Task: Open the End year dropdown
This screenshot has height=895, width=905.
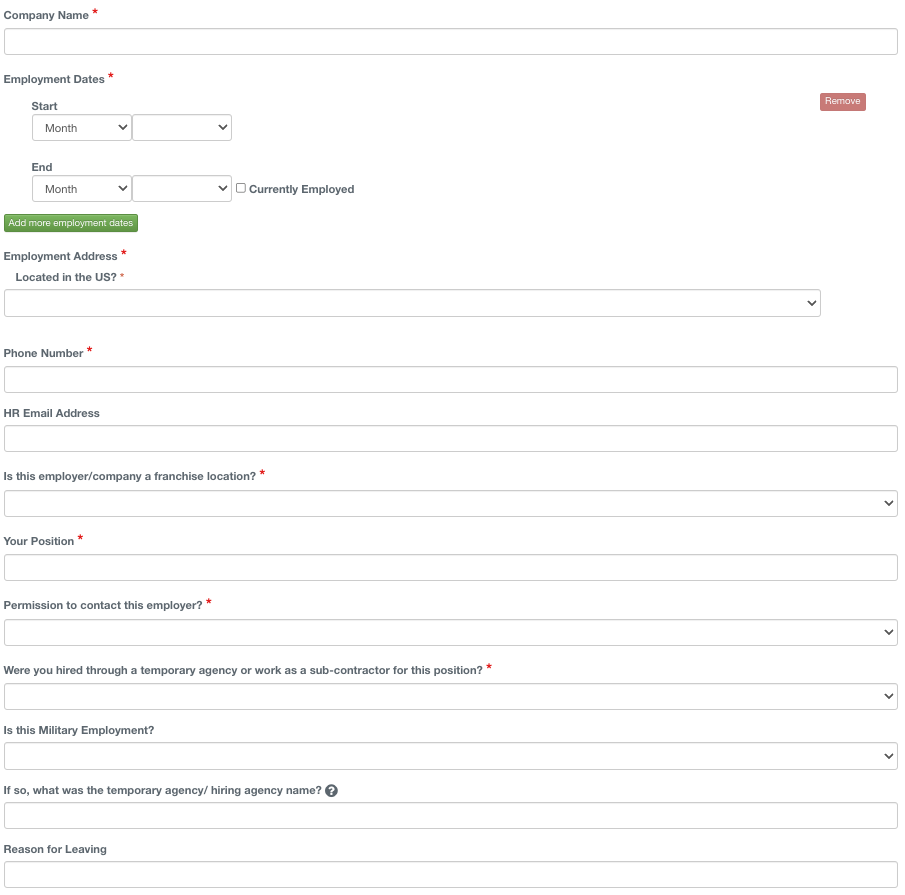Action: [182, 189]
